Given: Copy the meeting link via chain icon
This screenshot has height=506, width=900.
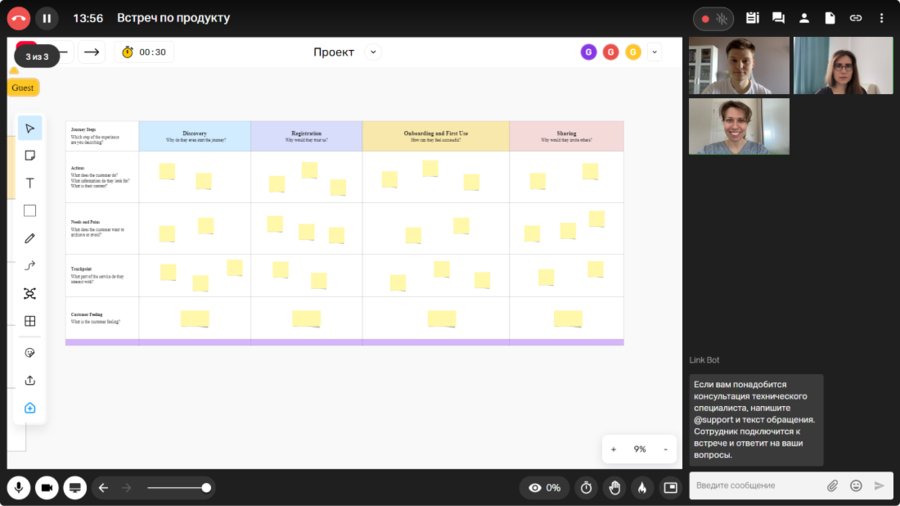Looking at the screenshot, I should click(855, 18).
